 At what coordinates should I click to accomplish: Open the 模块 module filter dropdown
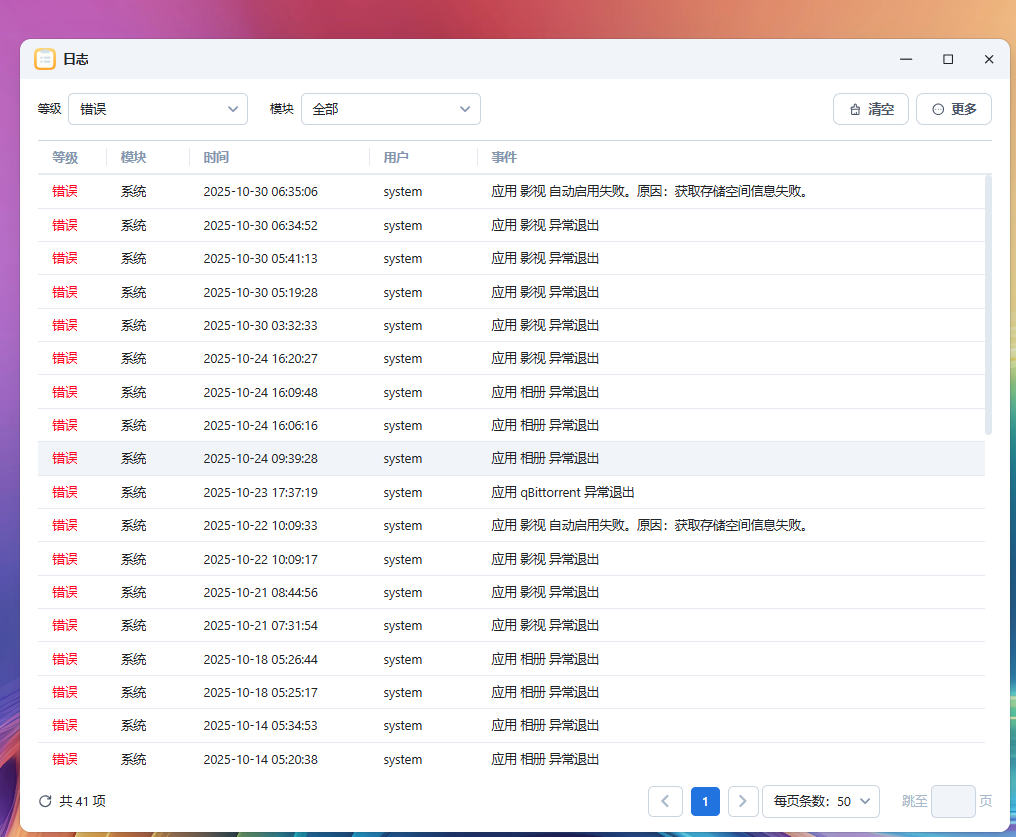tap(391, 109)
